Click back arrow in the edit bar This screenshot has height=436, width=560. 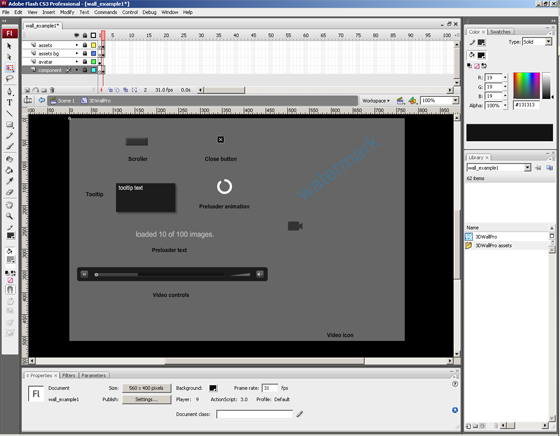[41, 100]
